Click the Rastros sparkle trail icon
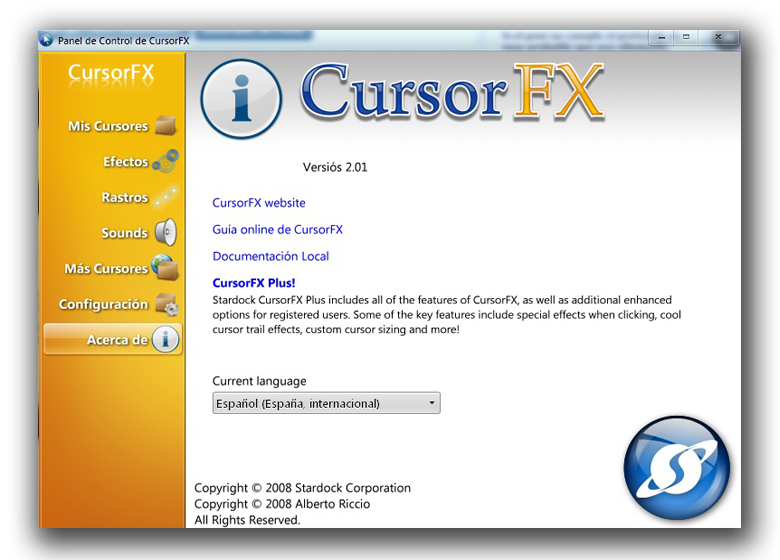This screenshot has width=780, height=560. pos(166,197)
